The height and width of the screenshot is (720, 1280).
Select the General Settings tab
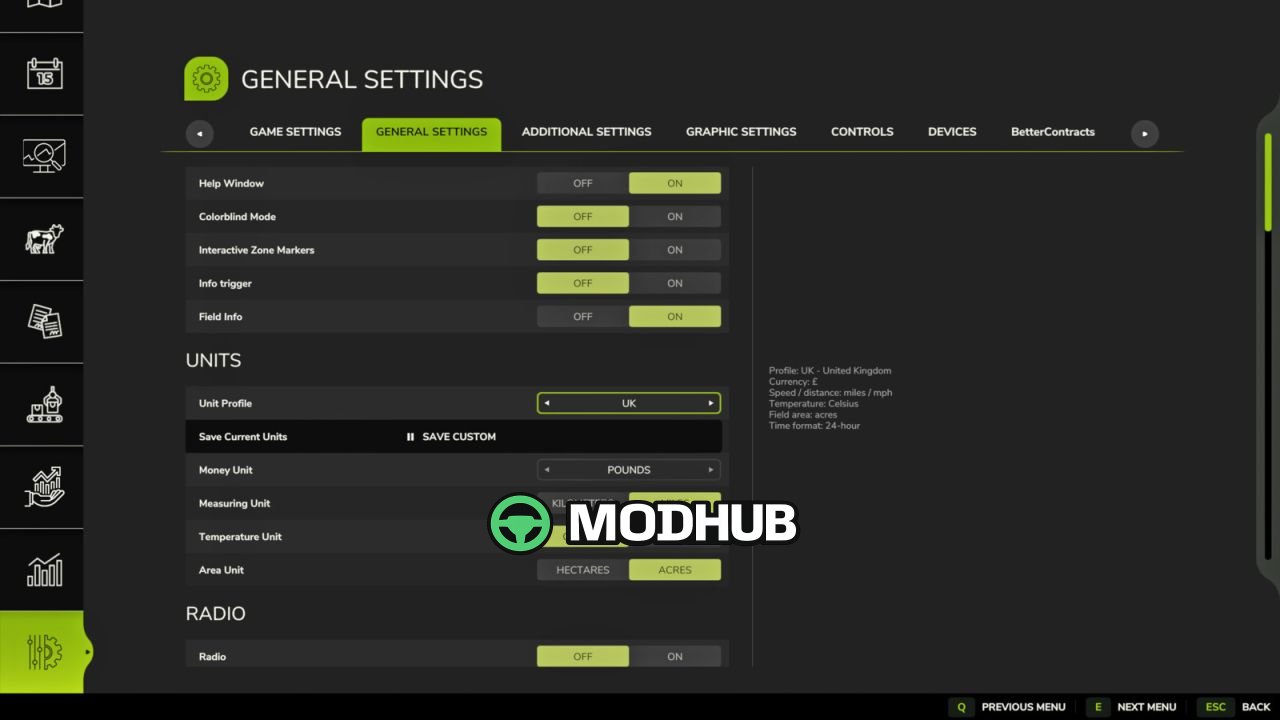pos(431,133)
